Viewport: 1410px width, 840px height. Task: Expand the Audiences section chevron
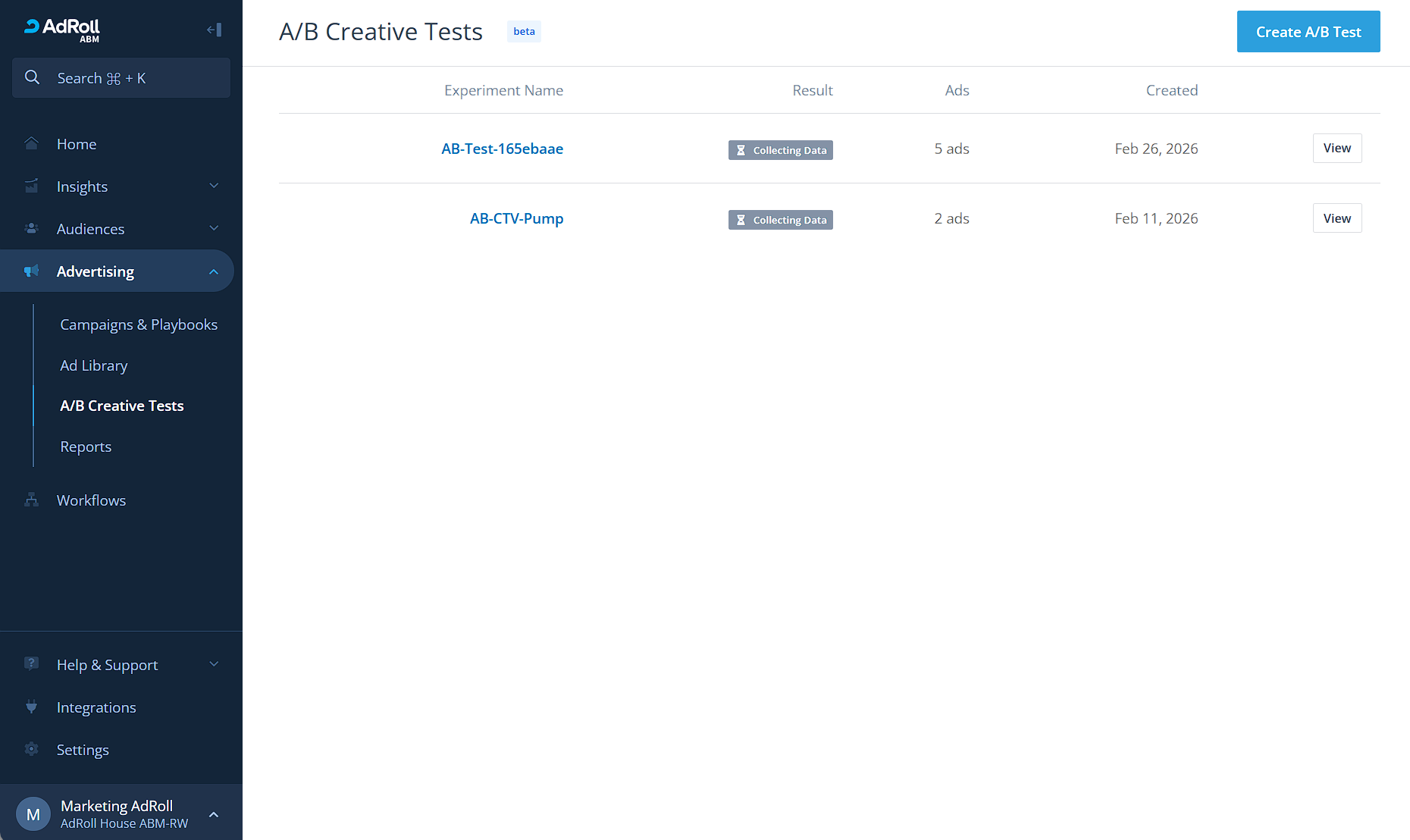[x=214, y=229]
